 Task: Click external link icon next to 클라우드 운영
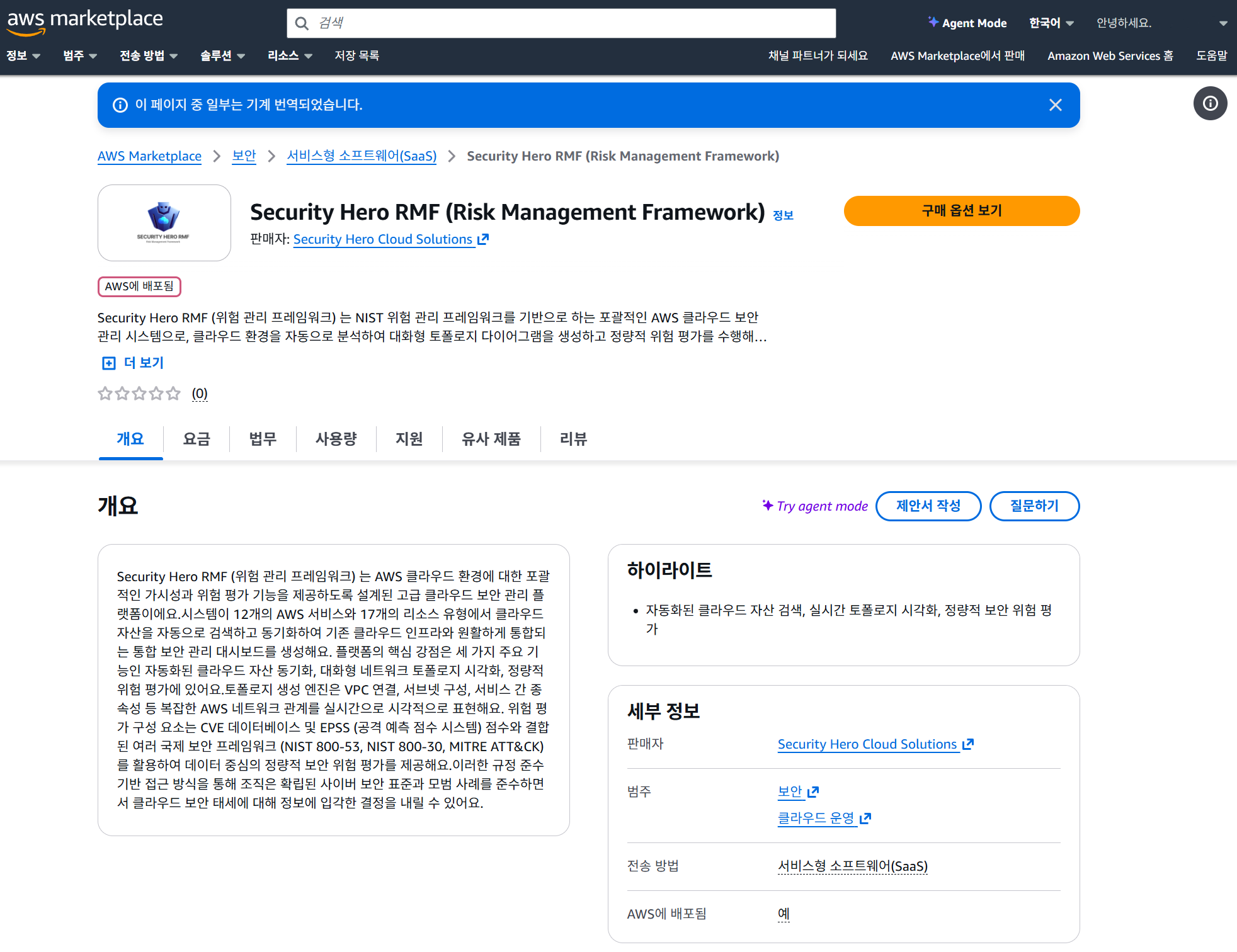(865, 819)
